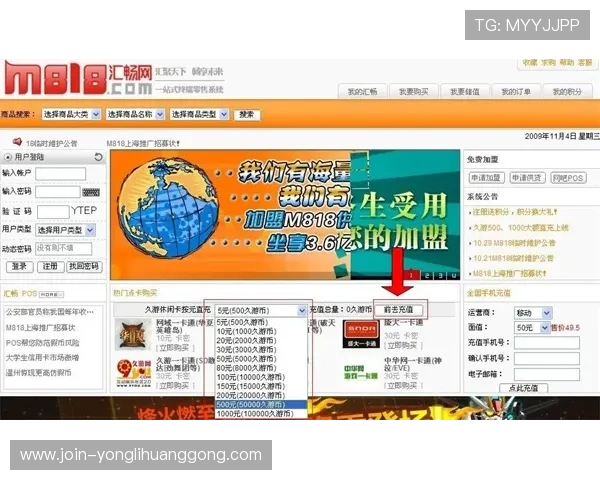The image size is (600, 480).
Task: Open the 运营商 移动 dropdown
Action: [533, 313]
